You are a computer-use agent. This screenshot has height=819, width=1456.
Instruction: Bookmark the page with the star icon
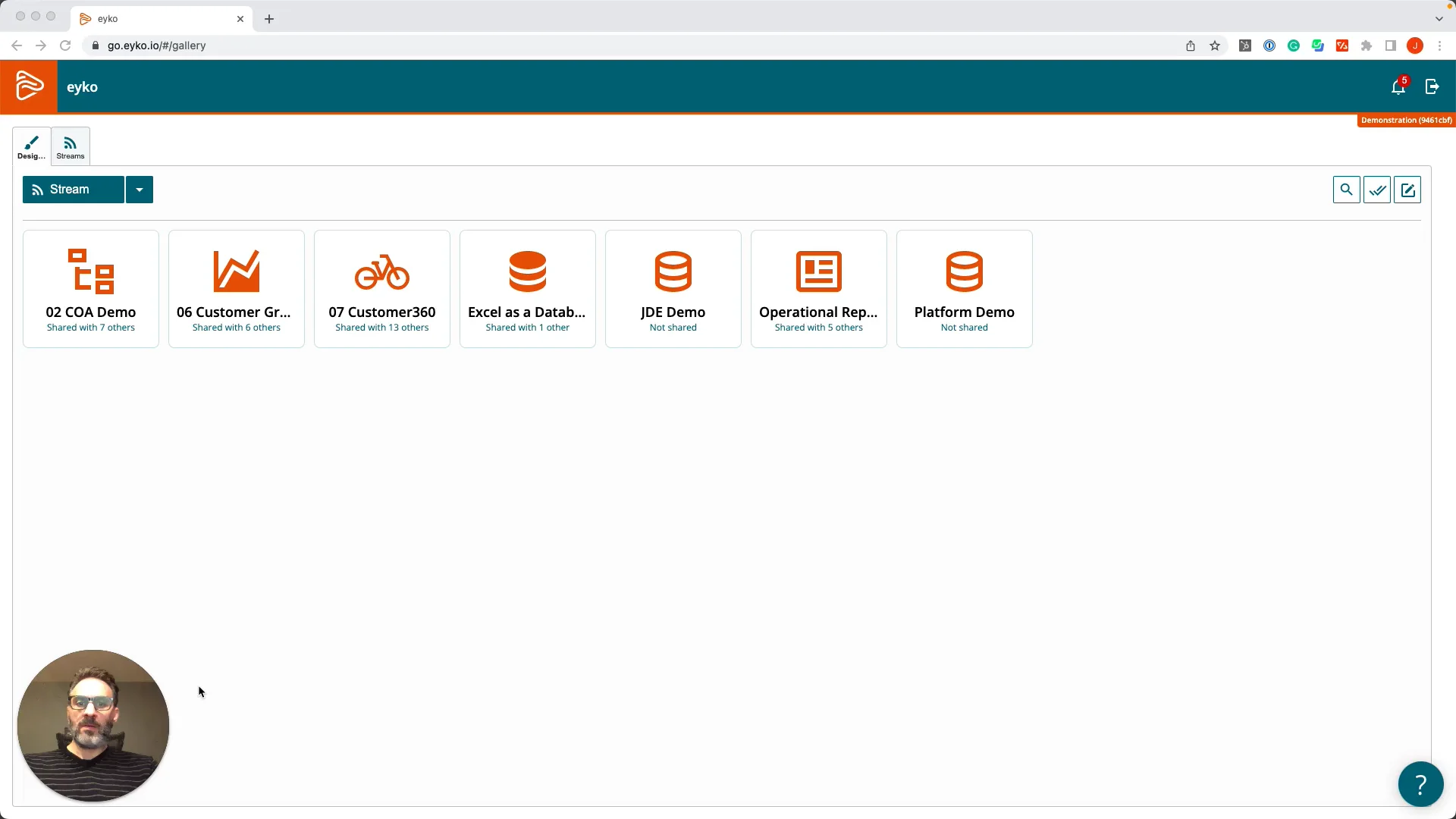point(1214,45)
